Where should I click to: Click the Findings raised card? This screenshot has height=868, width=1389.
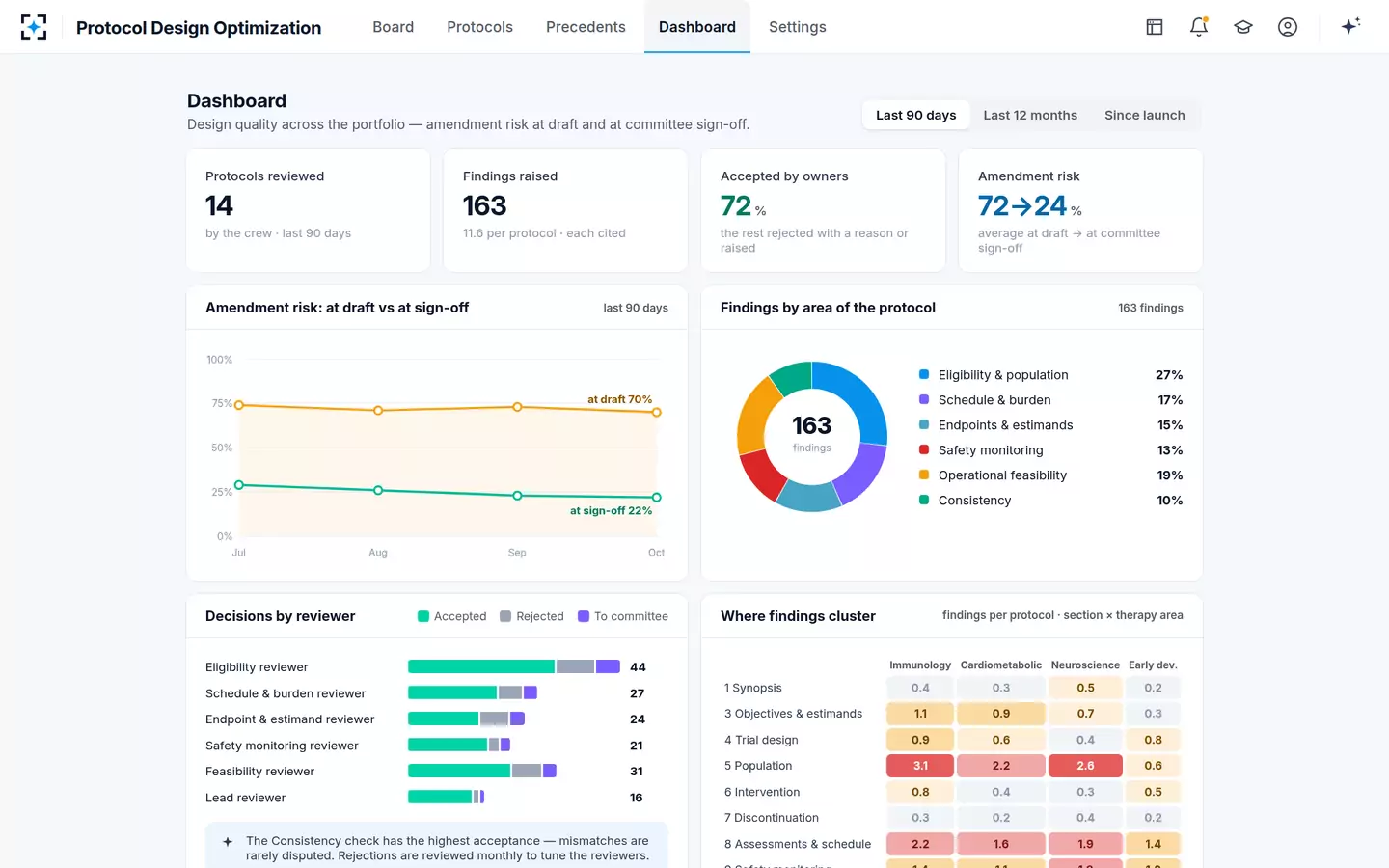click(x=565, y=210)
